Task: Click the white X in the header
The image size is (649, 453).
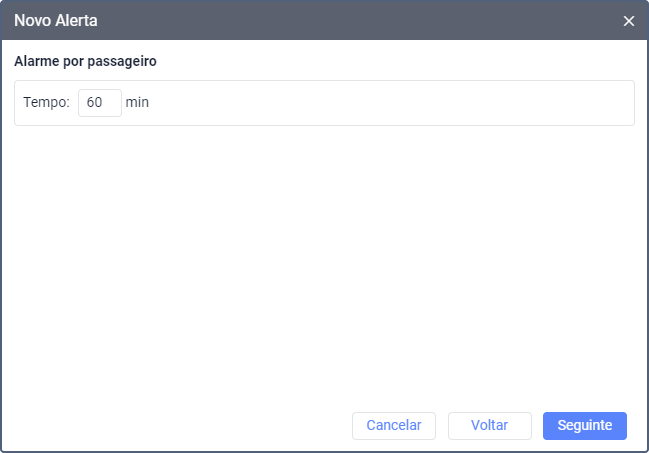Action: tap(629, 21)
